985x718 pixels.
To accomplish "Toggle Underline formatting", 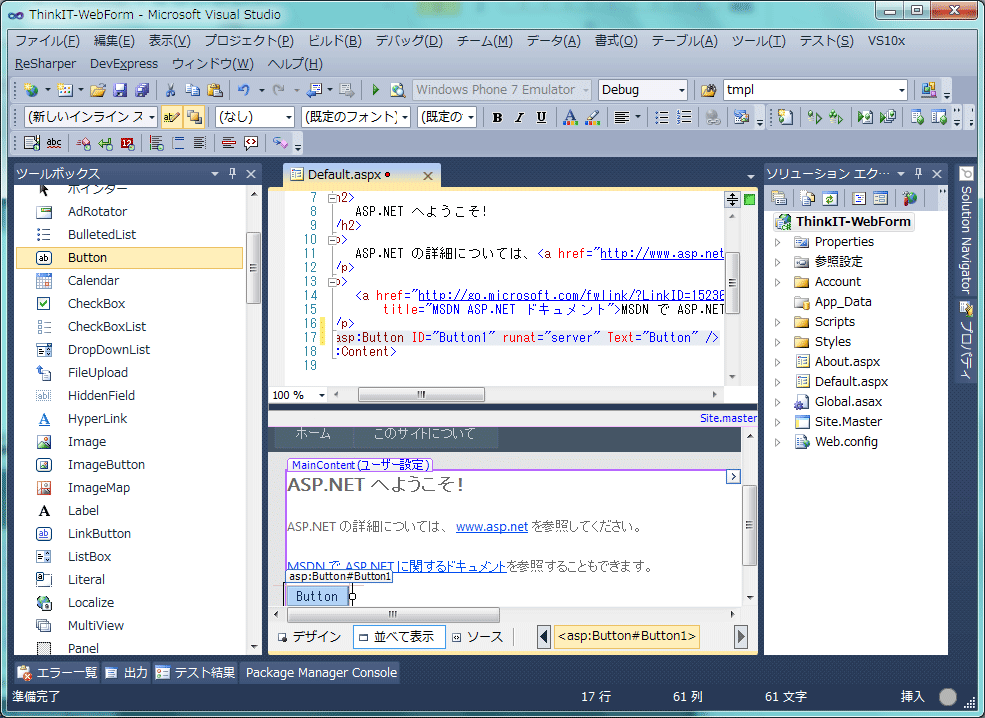I will click(541, 117).
